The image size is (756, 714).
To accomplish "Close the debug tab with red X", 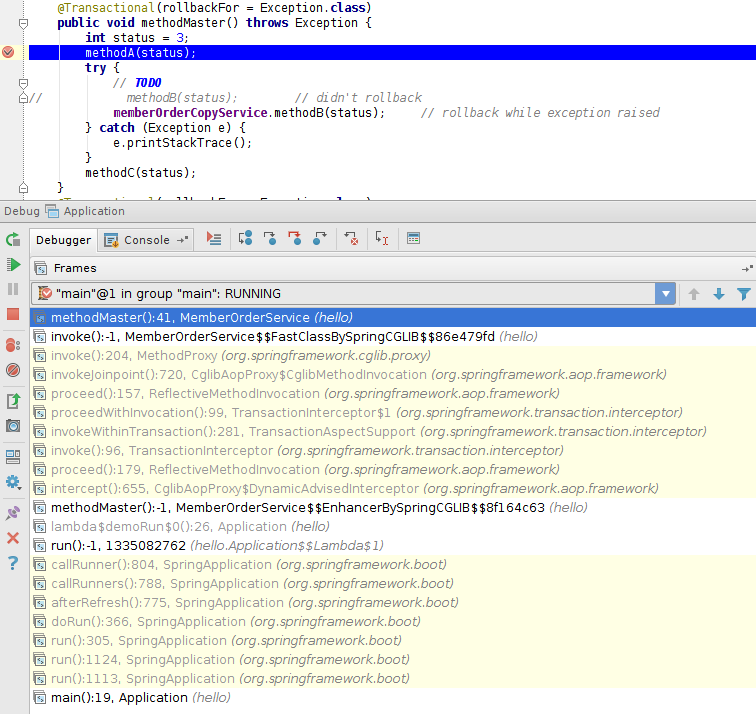I will tap(13, 538).
